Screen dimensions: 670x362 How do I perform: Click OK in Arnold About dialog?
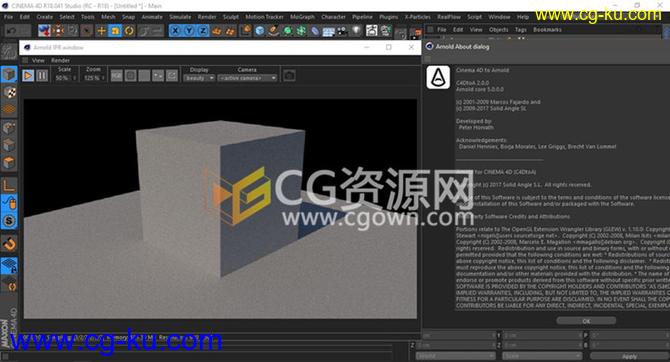point(586,321)
